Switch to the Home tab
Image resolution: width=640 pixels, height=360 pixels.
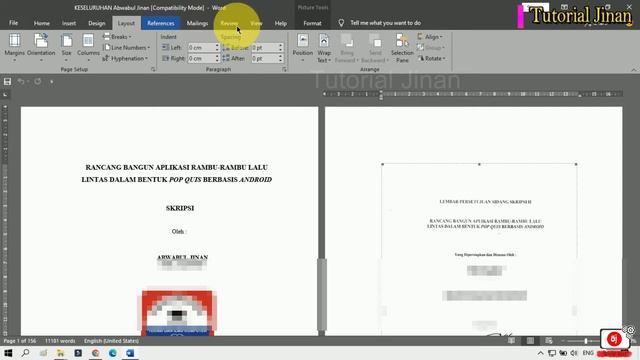pos(42,23)
